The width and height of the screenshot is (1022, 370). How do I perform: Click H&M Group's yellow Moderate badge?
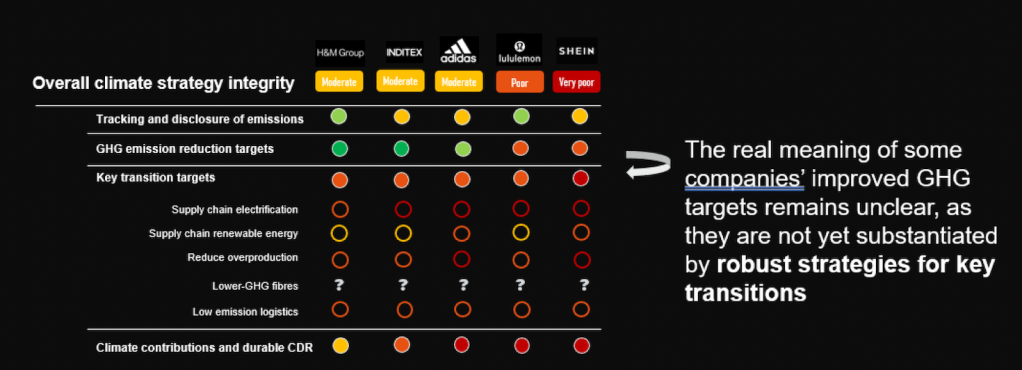pos(340,81)
